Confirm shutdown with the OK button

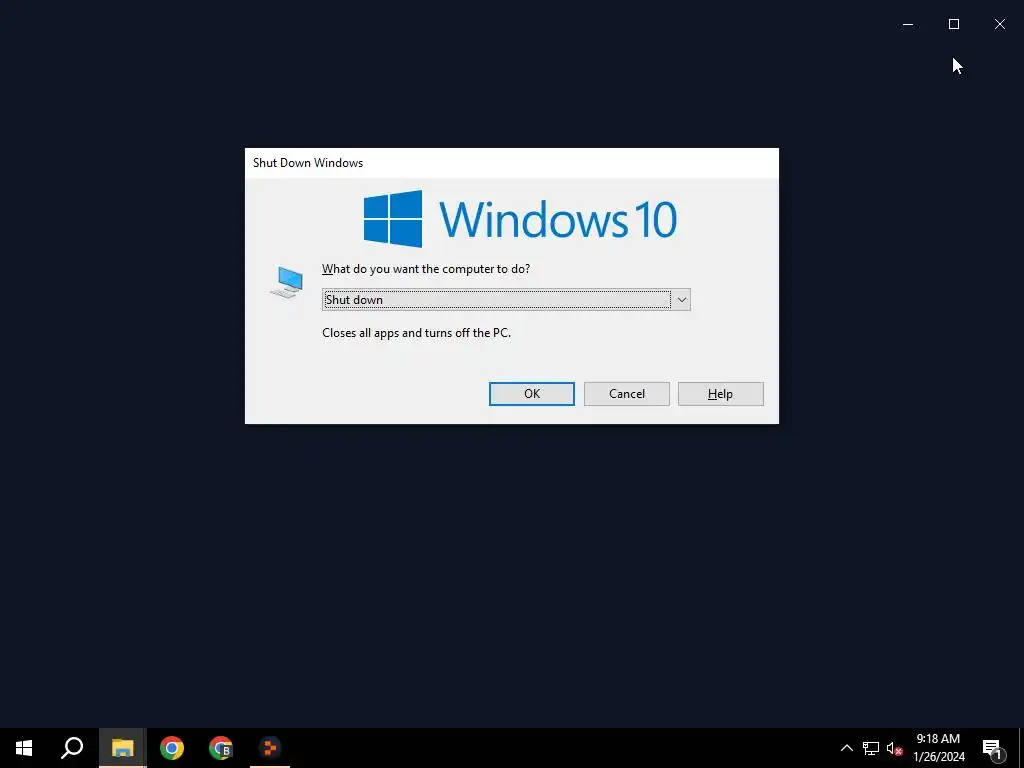532,394
